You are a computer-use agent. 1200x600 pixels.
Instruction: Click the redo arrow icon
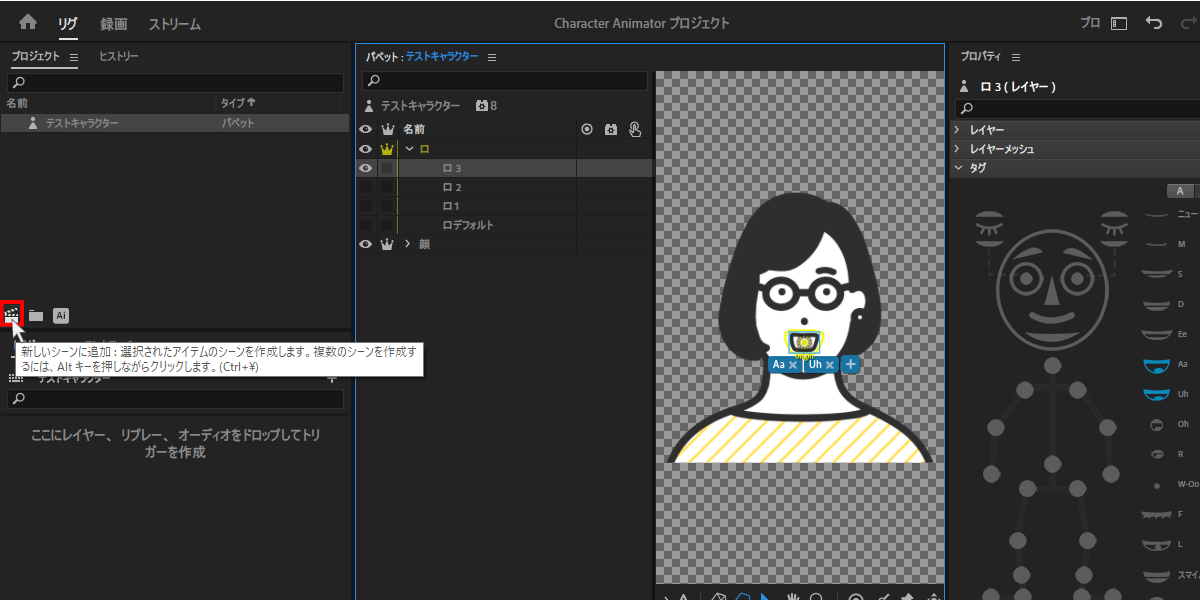click(1187, 23)
